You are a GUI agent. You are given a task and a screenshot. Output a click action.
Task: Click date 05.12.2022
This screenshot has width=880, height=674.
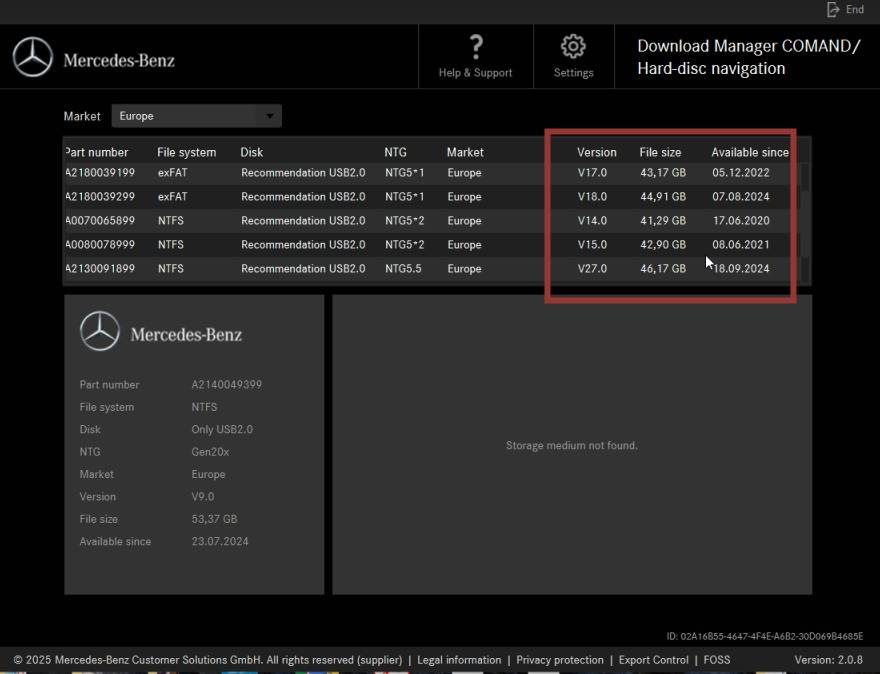pyautogui.click(x=741, y=173)
